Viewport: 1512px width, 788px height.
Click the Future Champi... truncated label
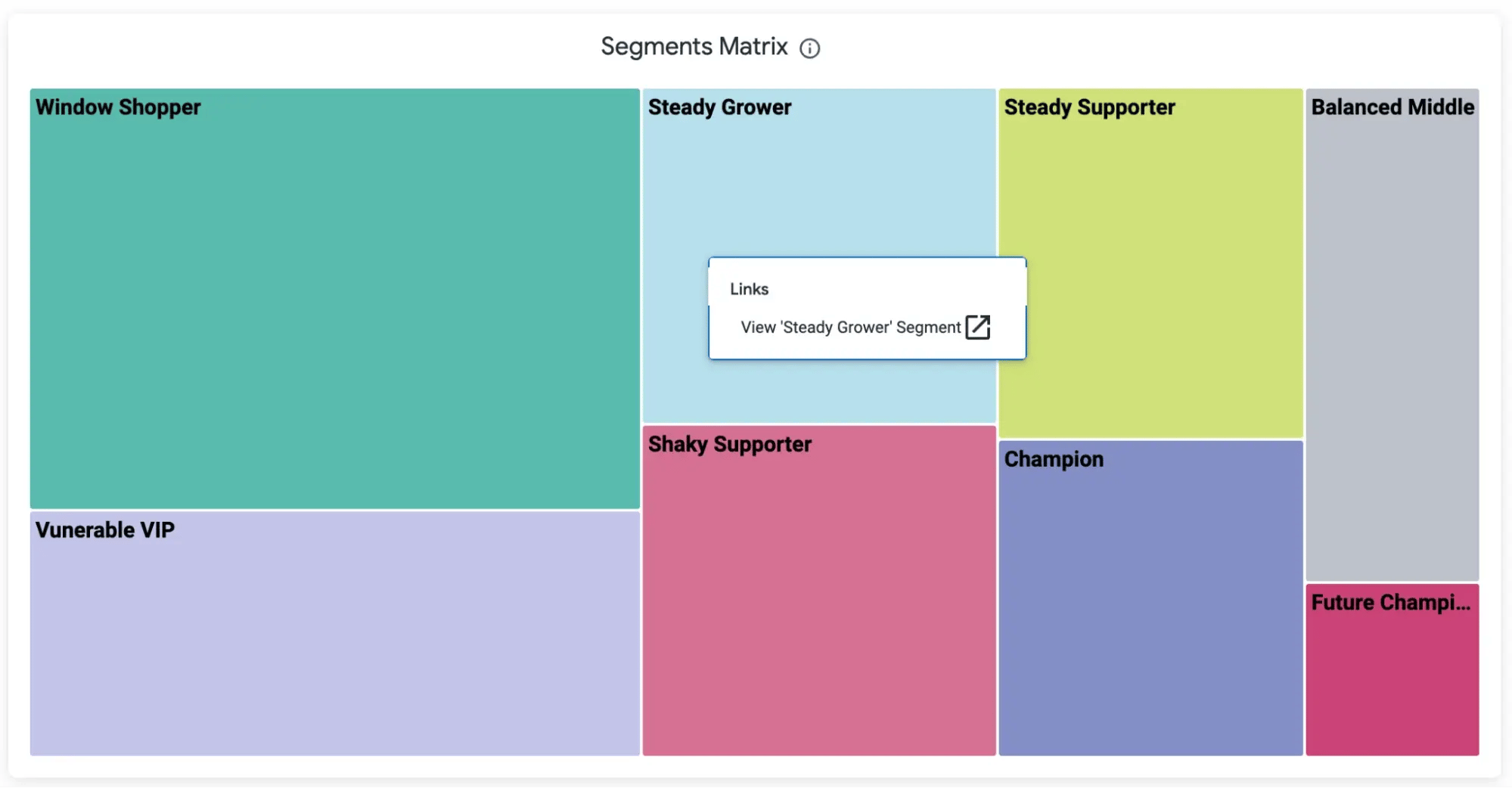[1391, 603]
